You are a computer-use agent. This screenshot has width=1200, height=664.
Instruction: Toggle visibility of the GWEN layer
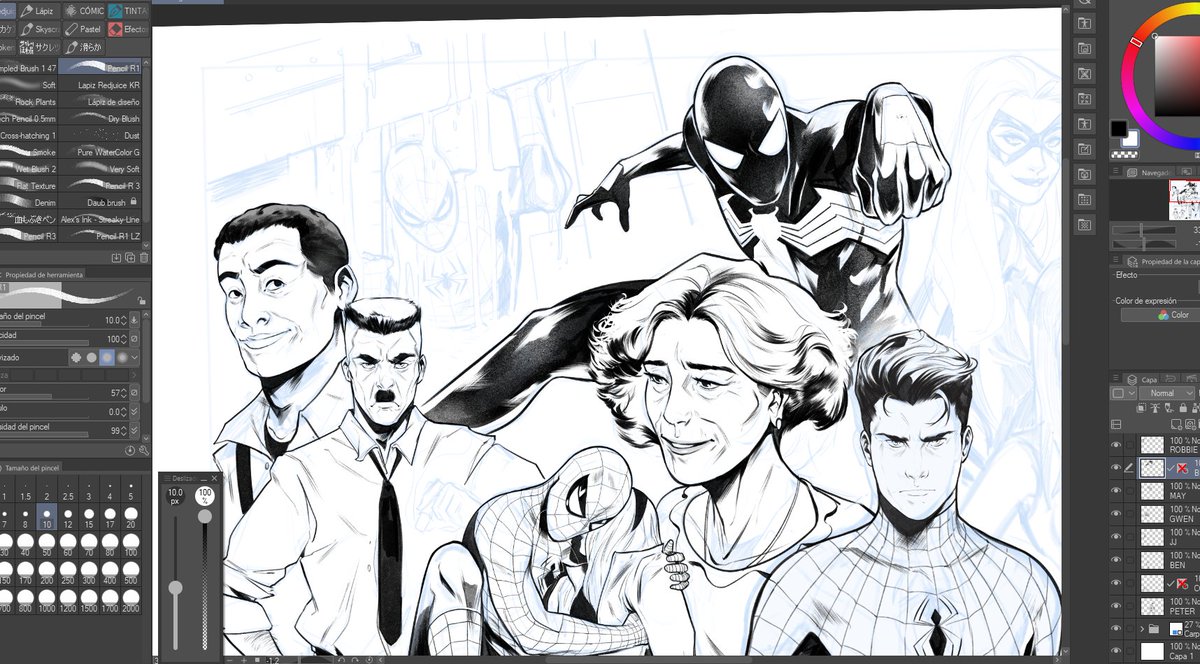pyautogui.click(x=1116, y=513)
